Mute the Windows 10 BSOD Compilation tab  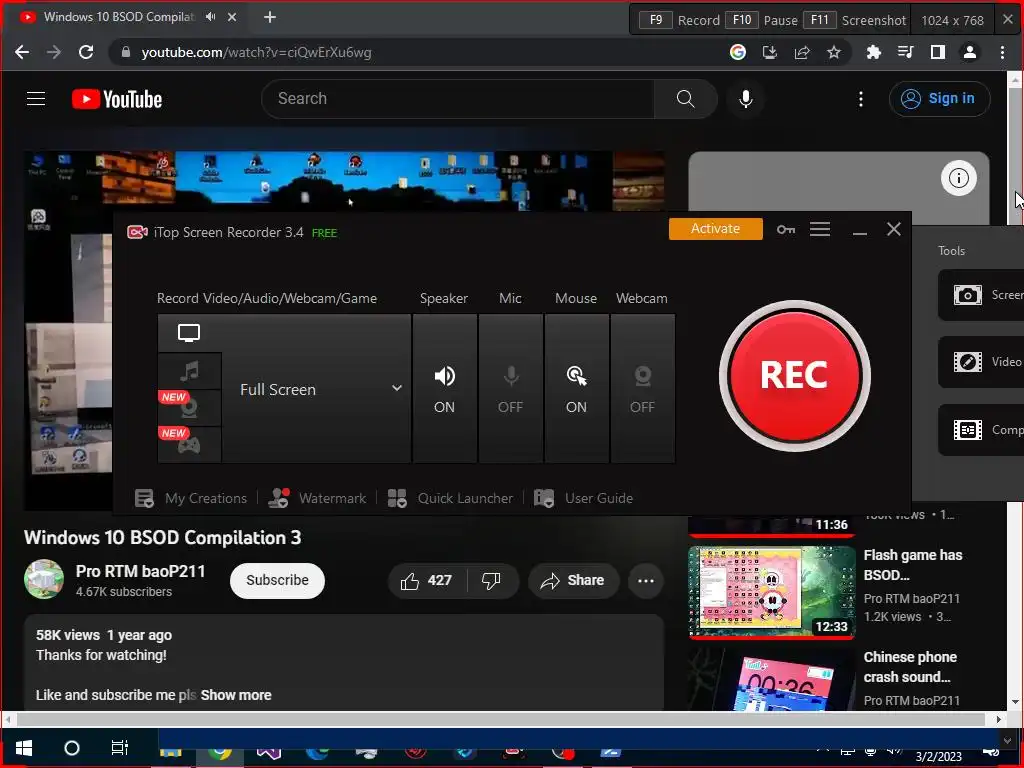[210, 17]
